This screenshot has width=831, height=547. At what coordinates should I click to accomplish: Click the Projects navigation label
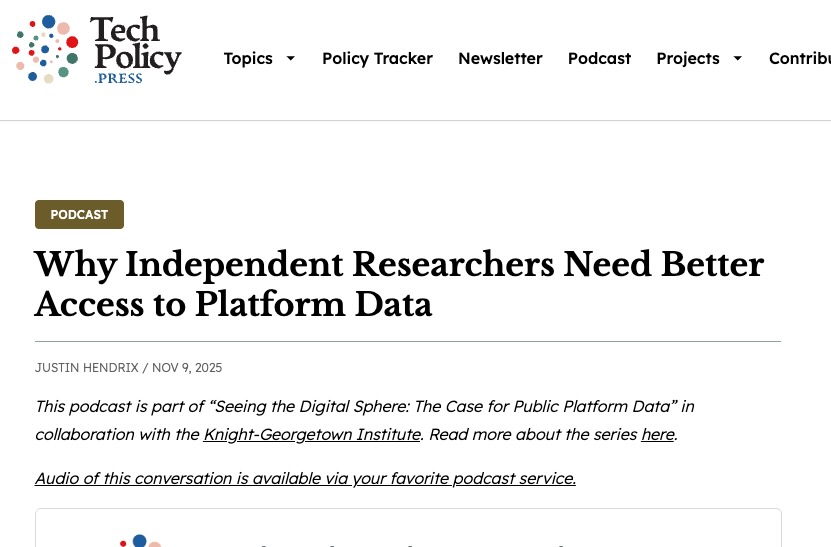click(x=687, y=58)
